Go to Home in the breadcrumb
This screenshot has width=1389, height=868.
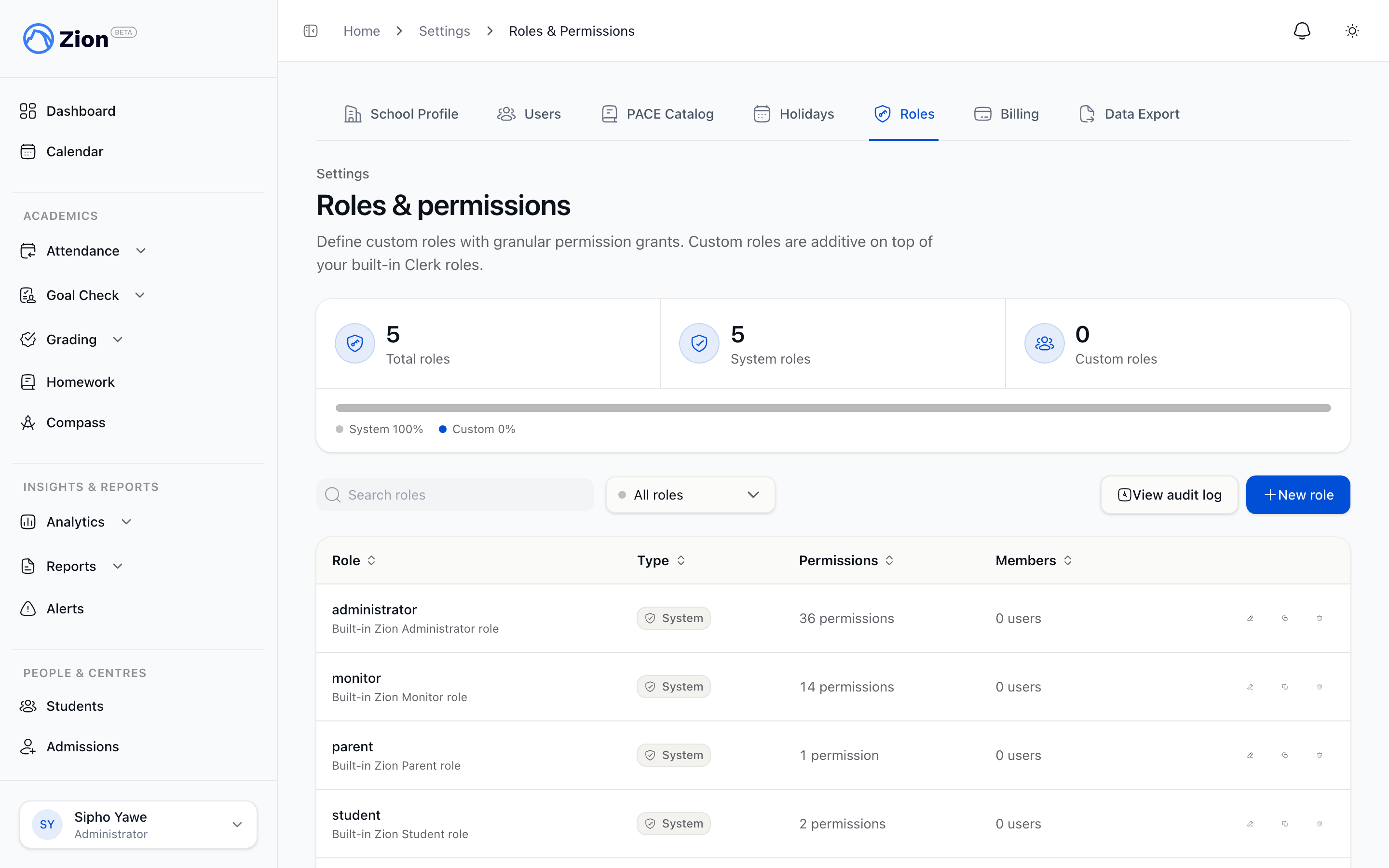pyautogui.click(x=362, y=31)
